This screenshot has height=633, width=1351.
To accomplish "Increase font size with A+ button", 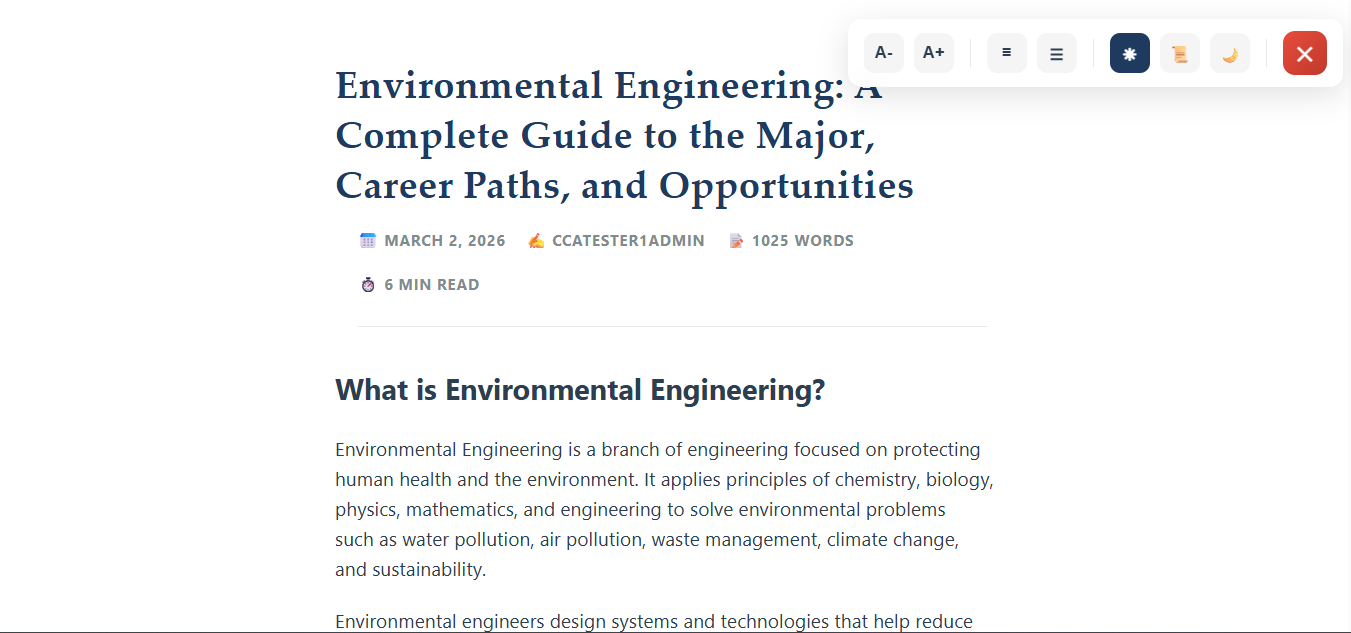I will coord(934,53).
